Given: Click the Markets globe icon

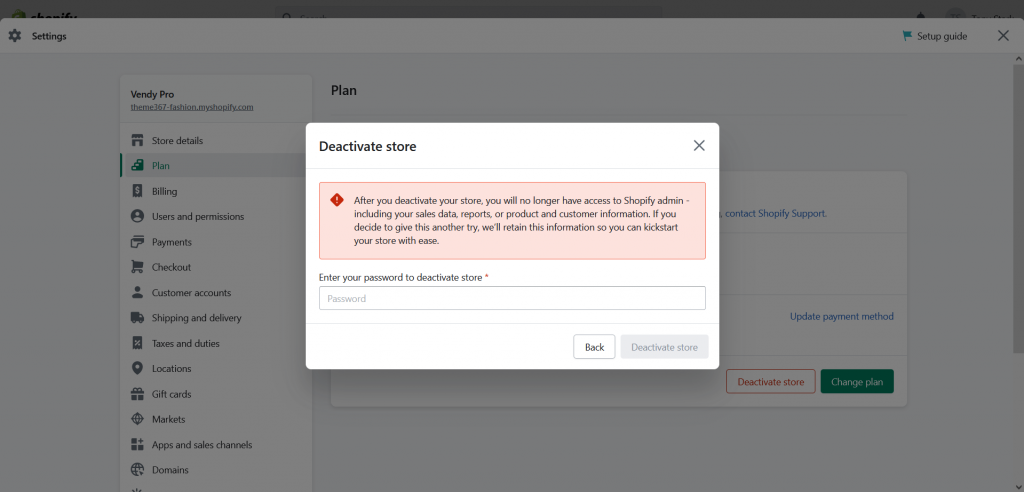Looking at the screenshot, I should tap(137, 419).
